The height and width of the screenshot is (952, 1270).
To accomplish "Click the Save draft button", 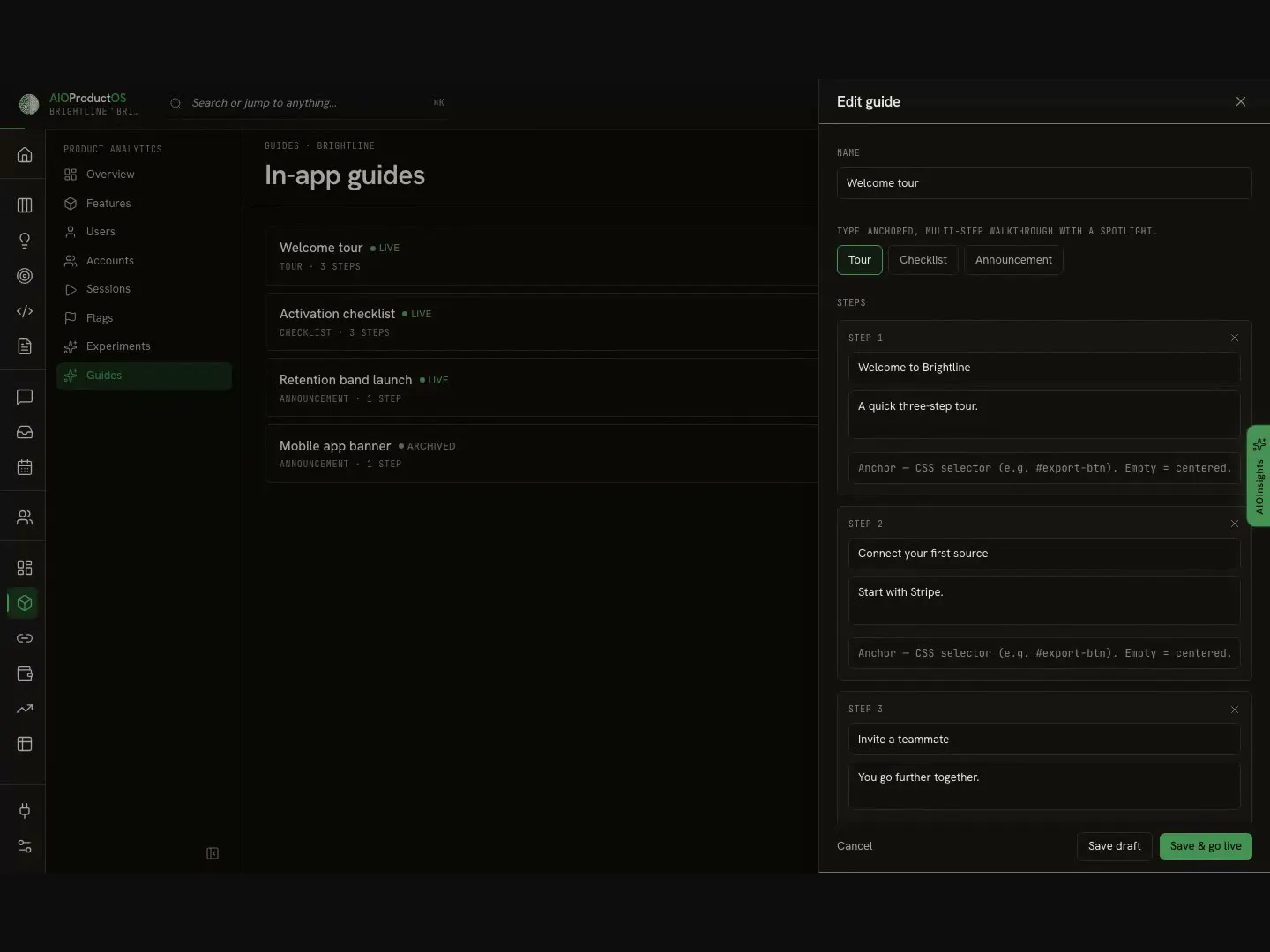I will [1115, 846].
